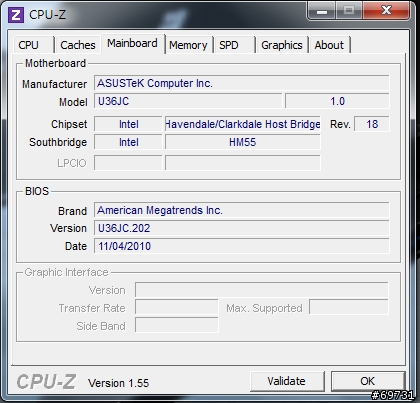Screen dimensions: 420x403
Task: Click the model revision field 1.0
Action: 337,101
